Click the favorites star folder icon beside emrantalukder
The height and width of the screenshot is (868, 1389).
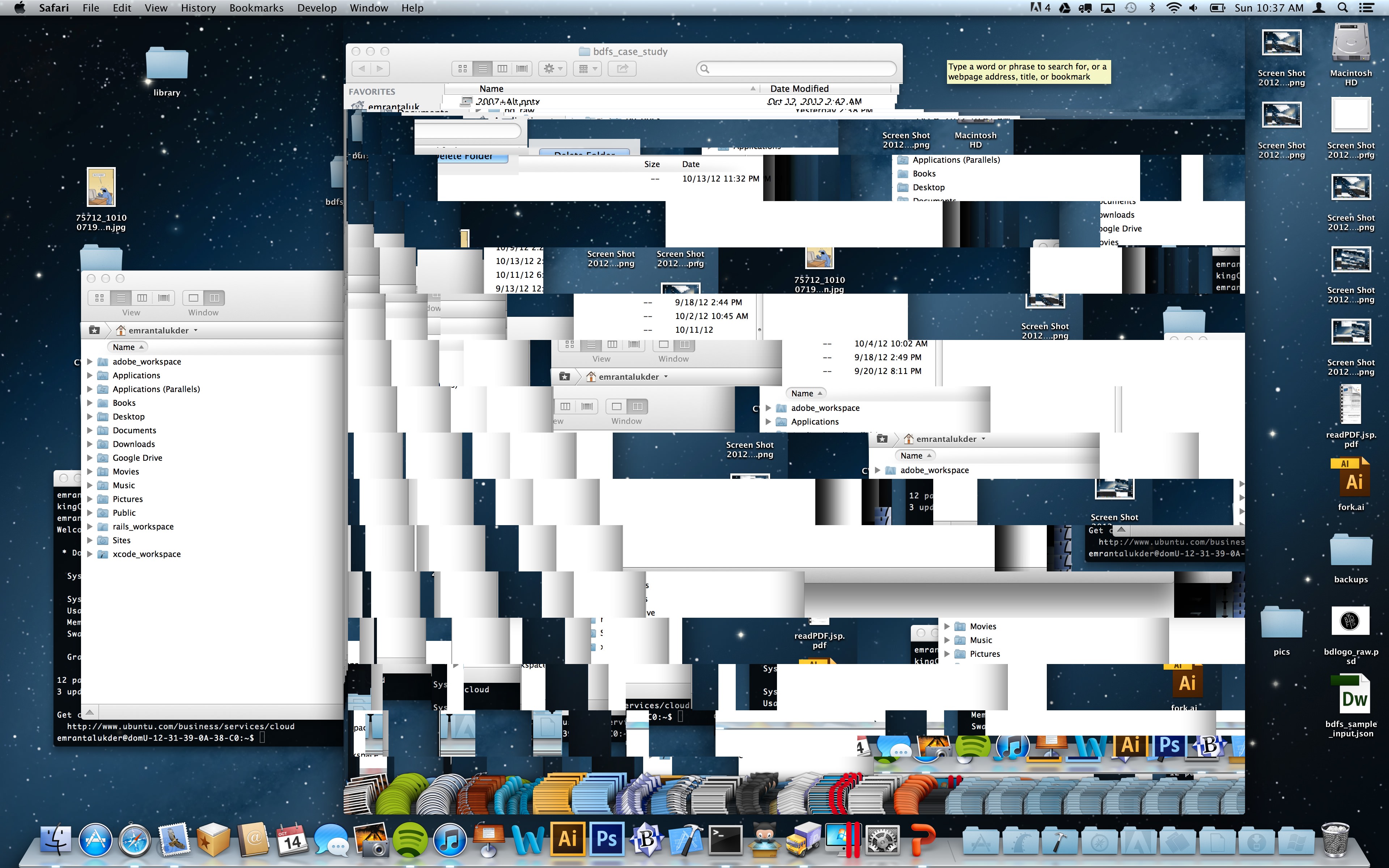tap(95, 330)
